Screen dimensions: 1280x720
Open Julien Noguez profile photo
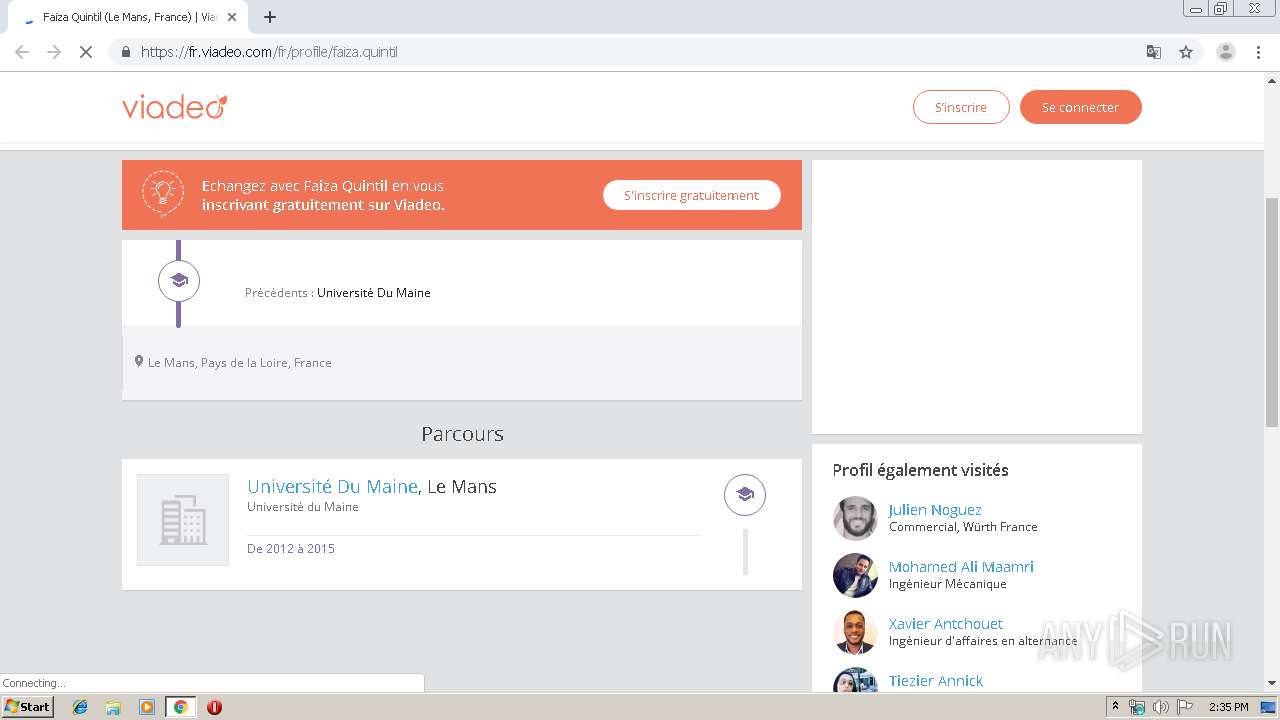[855, 518]
